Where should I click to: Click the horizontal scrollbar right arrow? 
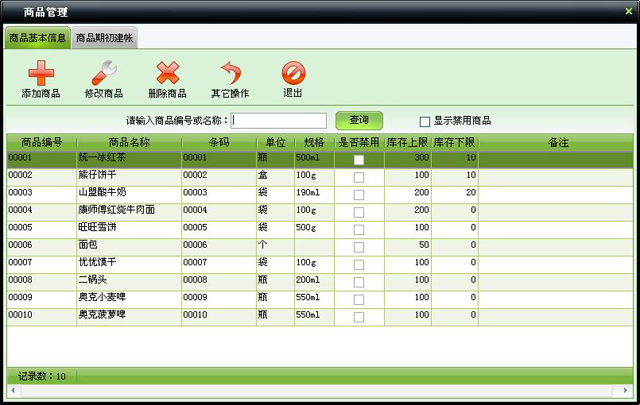click(627, 390)
